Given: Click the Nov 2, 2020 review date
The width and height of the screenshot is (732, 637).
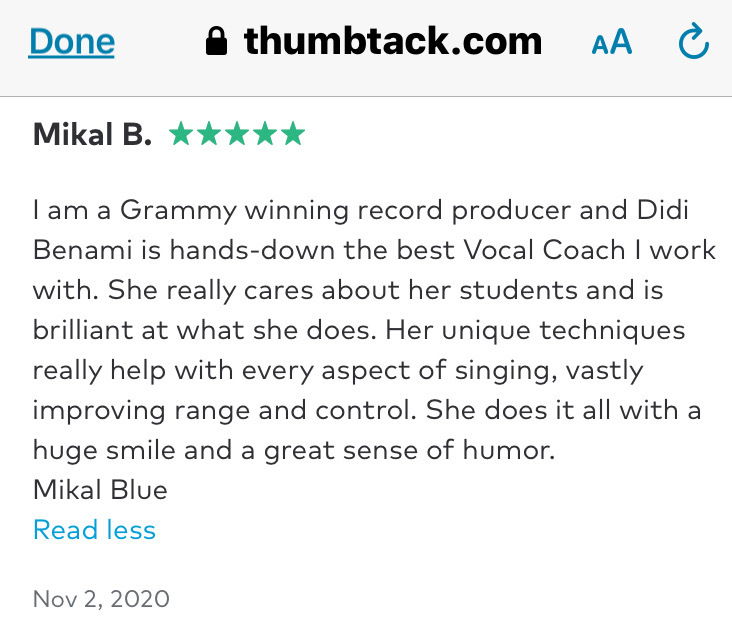Looking at the screenshot, I should tap(101, 599).
